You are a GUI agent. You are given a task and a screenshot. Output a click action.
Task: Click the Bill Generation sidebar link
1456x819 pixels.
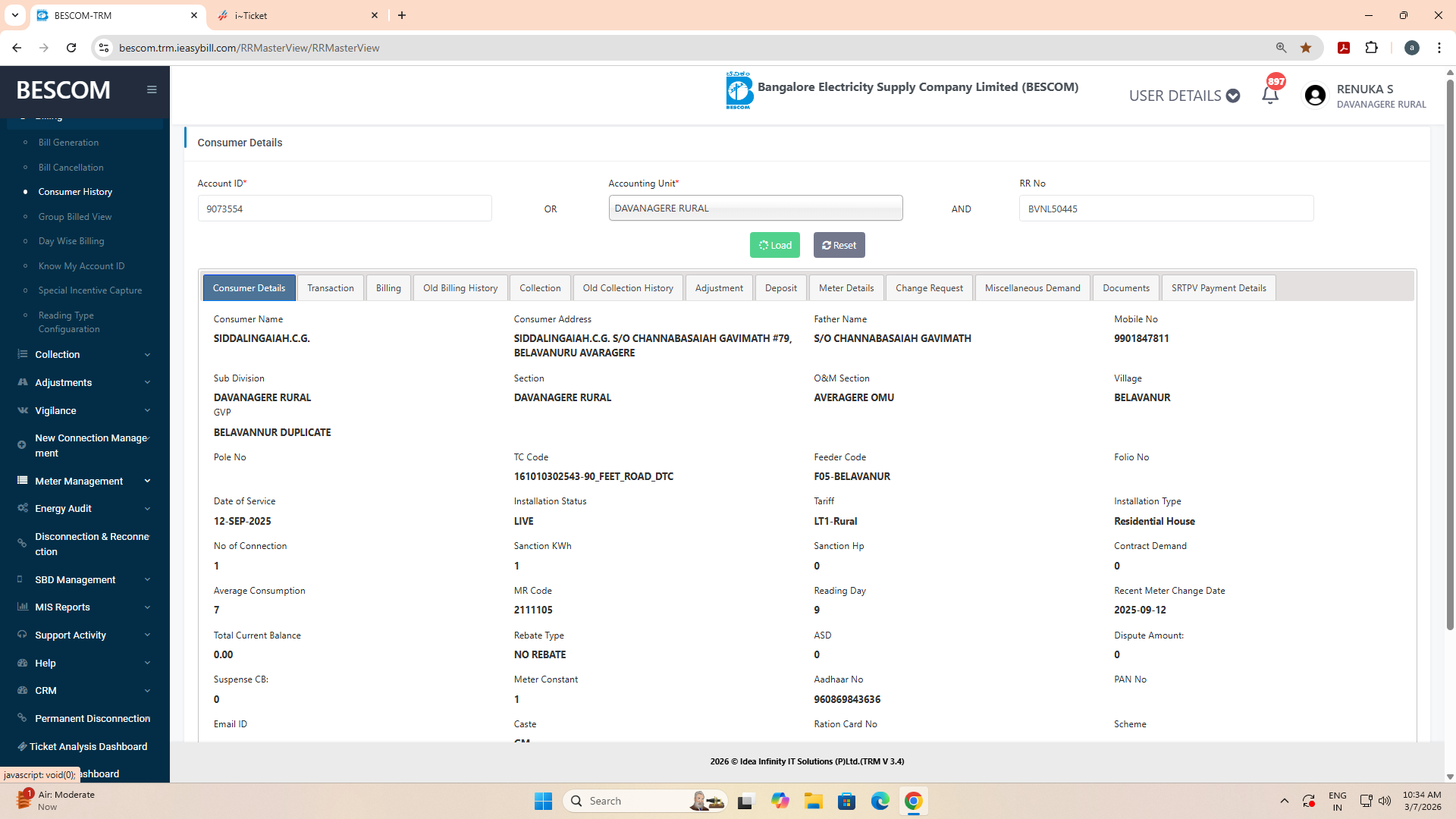tap(68, 143)
